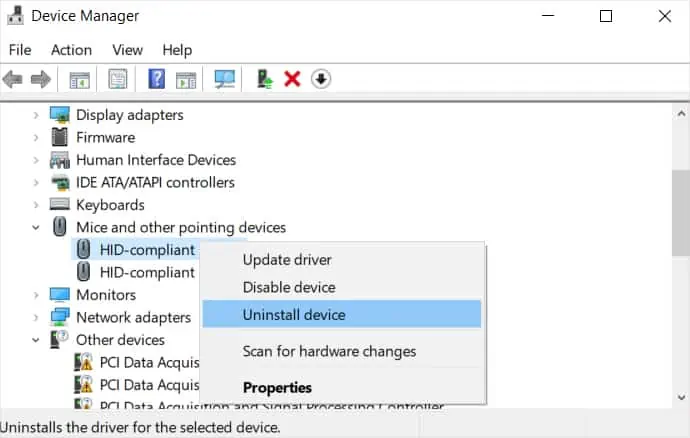Screen dimensions: 690x438
Task: Open the View menu
Action: [x=128, y=50]
